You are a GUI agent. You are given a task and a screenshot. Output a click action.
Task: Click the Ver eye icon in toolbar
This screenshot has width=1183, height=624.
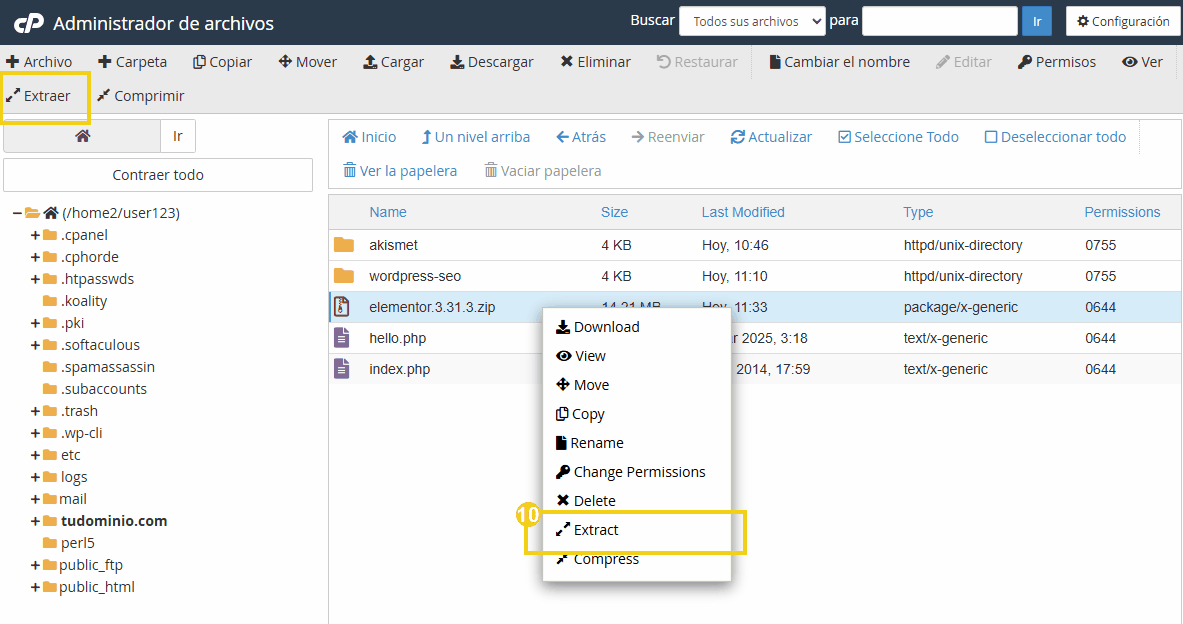[x=1130, y=62]
